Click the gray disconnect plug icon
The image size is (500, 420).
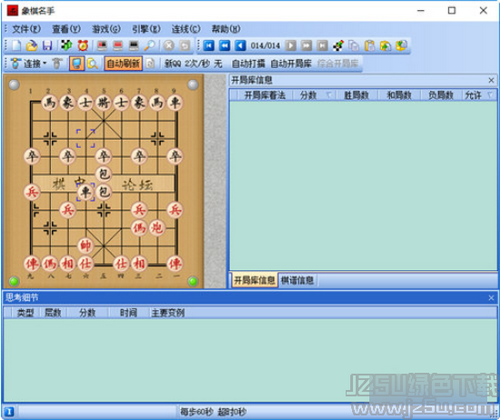click(57, 63)
